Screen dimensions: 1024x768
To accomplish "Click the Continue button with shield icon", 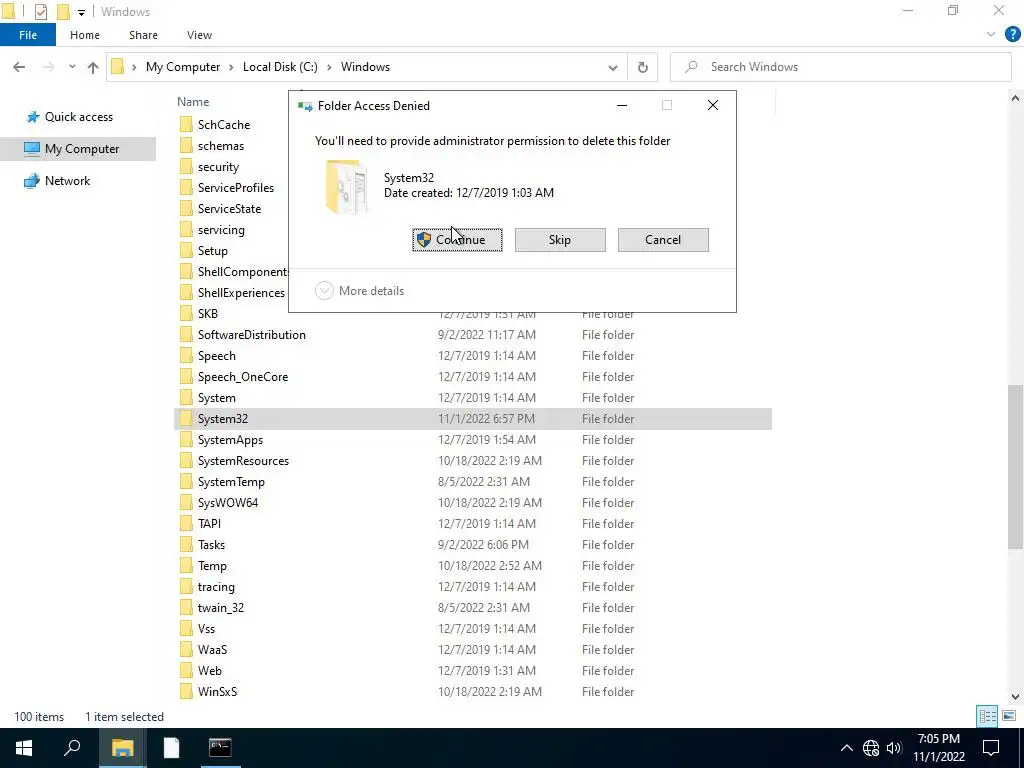I will pos(457,240).
